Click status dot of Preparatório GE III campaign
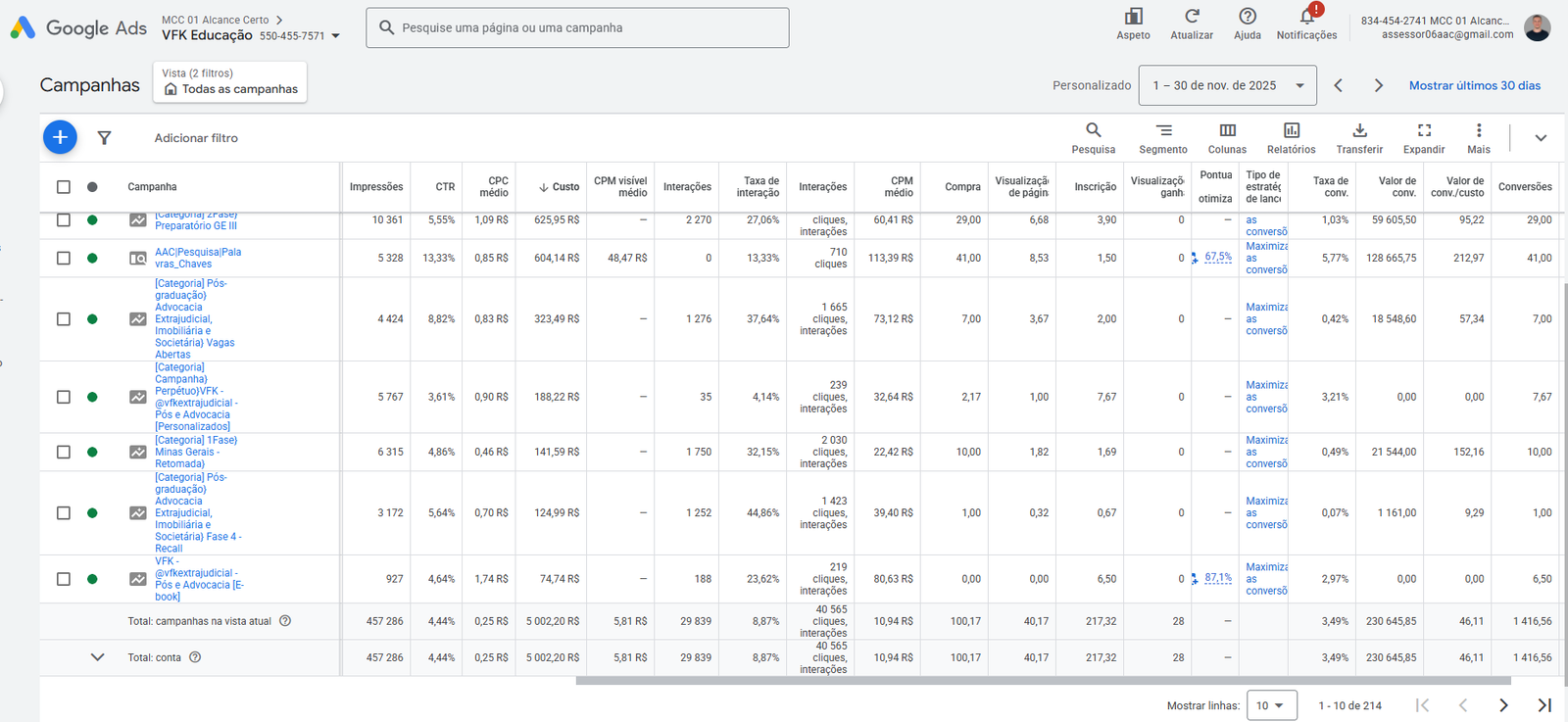Image resolution: width=1568 pixels, height=722 pixels. (x=92, y=220)
